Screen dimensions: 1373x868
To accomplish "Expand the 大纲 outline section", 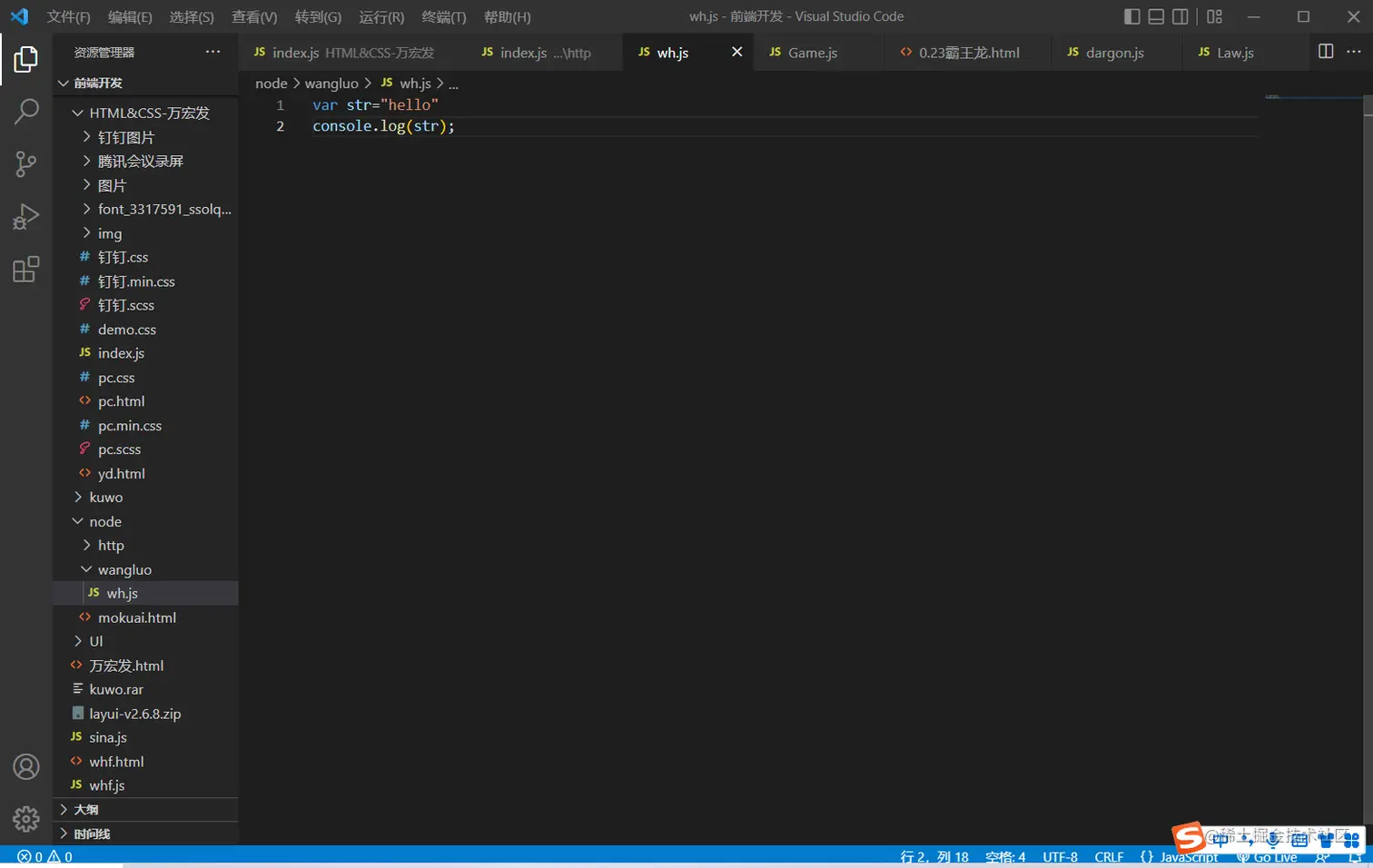I will pyautogui.click(x=145, y=809).
